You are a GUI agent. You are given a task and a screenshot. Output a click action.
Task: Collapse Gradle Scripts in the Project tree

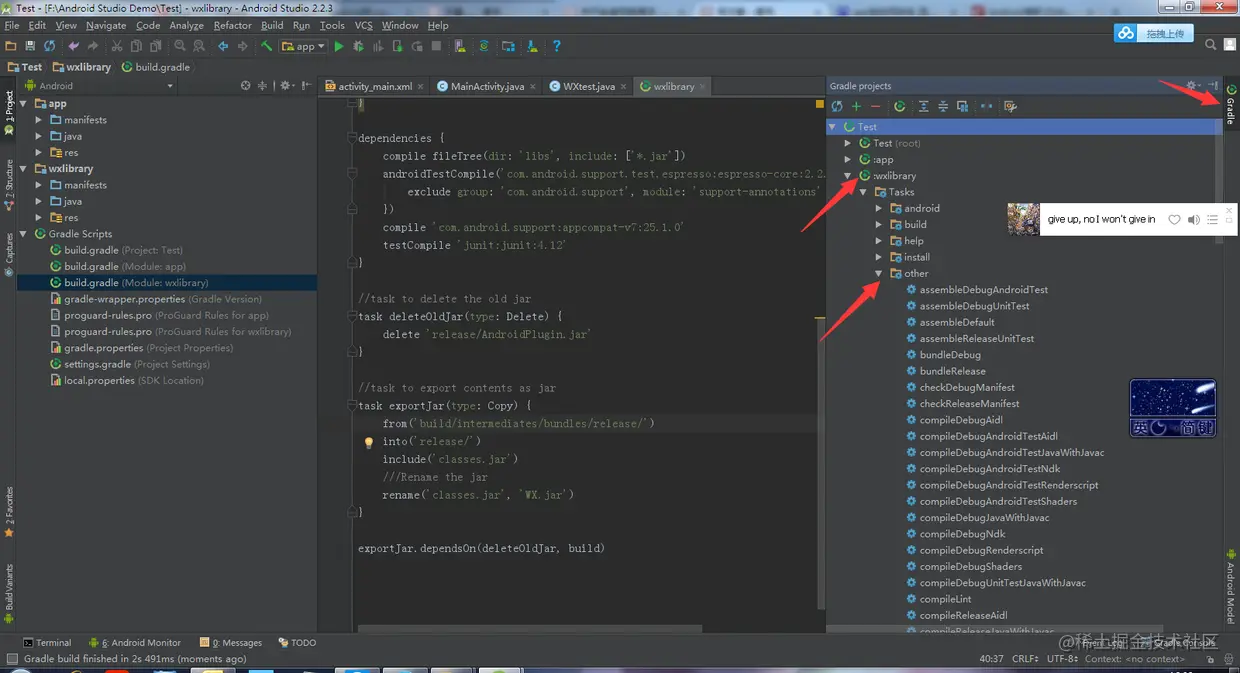click(24, 234)
